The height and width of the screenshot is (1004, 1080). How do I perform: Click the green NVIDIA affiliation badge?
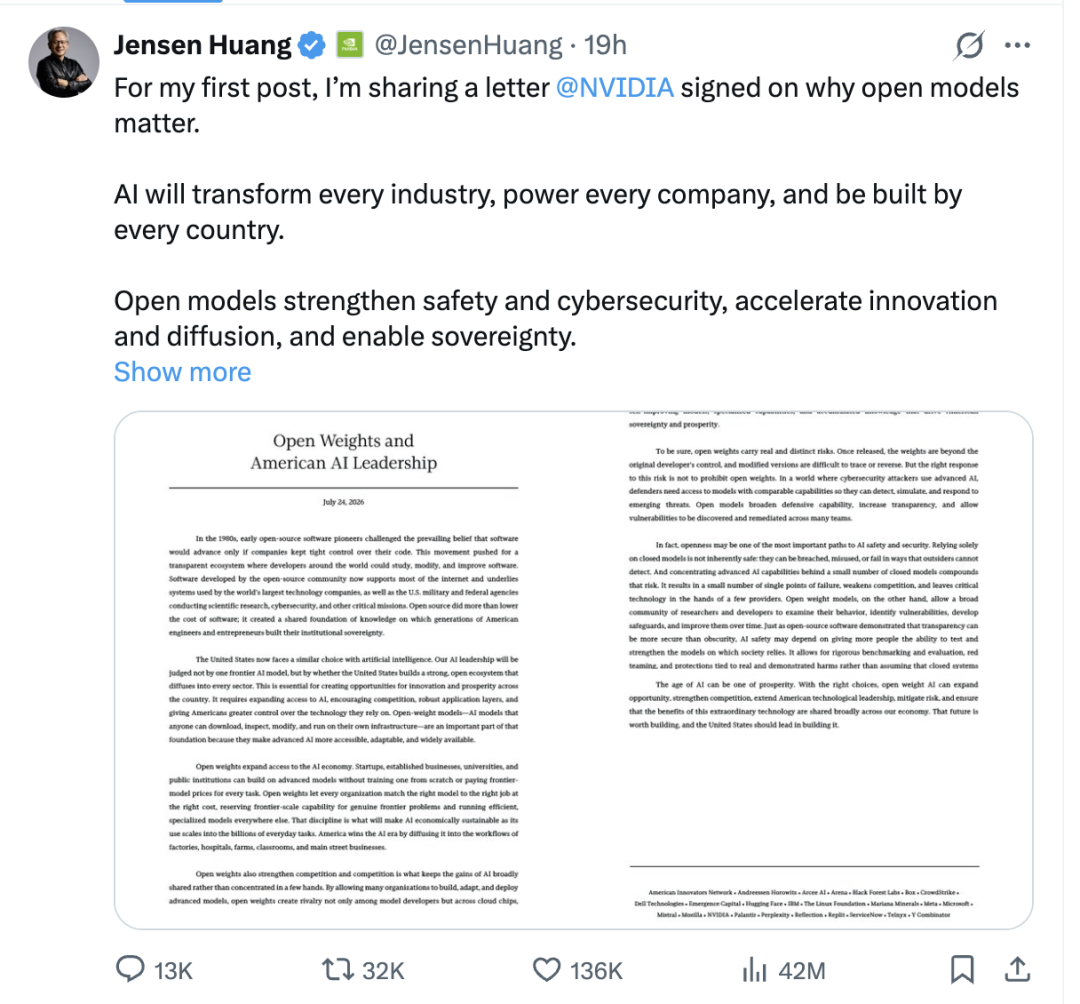tap(350, 45)
